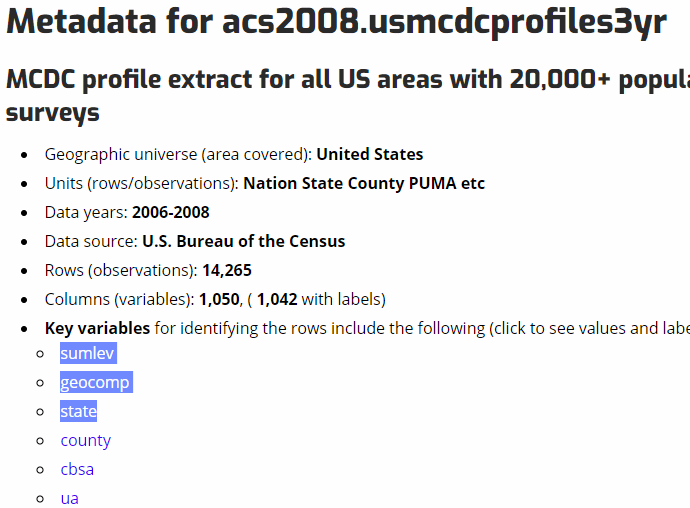This screenshot has width=690, height=508.
Task: Open the cbsa variable link
Action: [x=77, y=469]
